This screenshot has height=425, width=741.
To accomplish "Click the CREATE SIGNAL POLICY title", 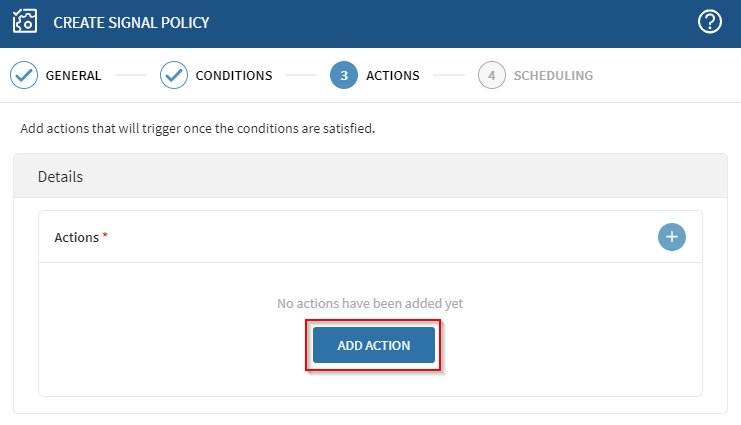I will pos(131,22).
